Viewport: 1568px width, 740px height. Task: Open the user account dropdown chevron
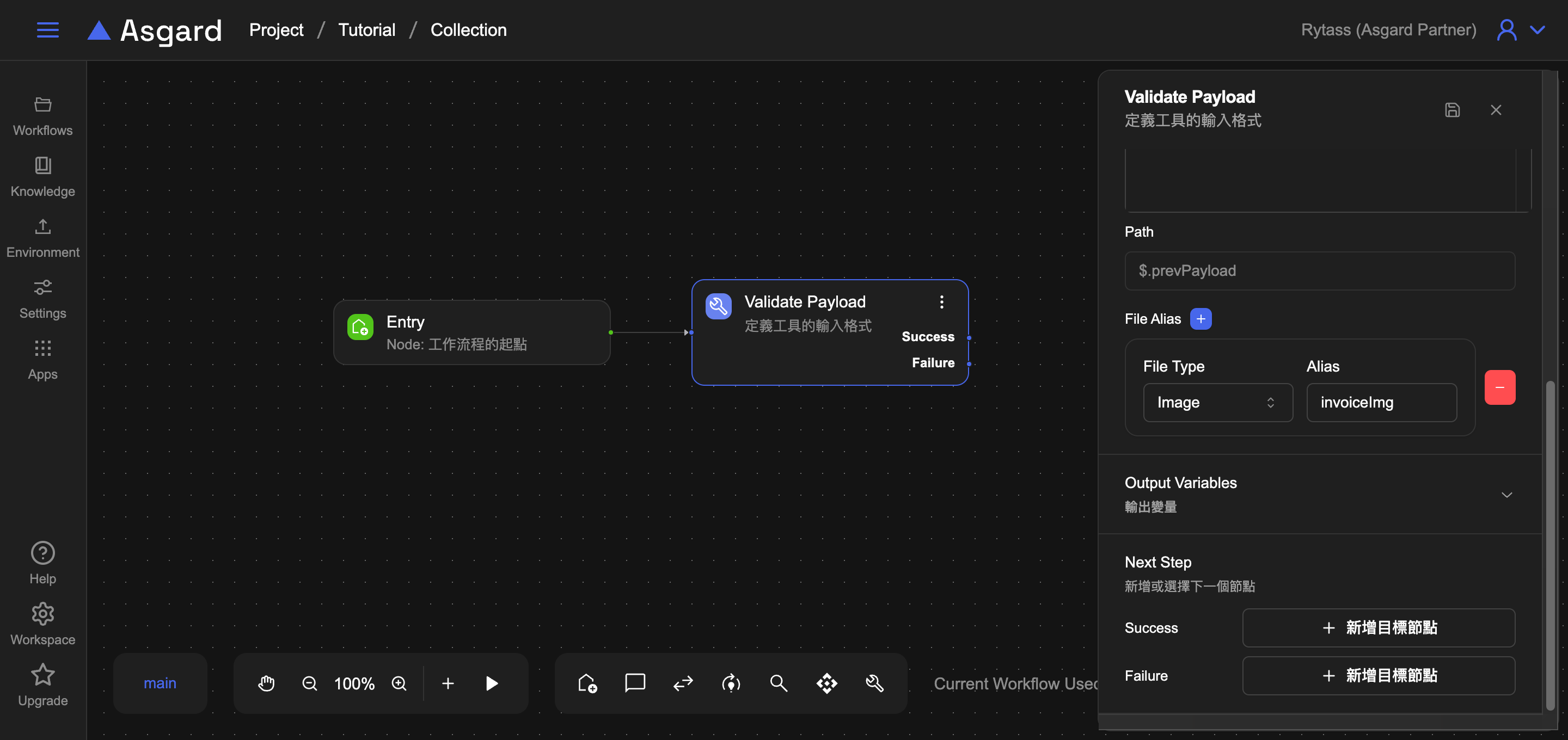(x=1537, y=29)
